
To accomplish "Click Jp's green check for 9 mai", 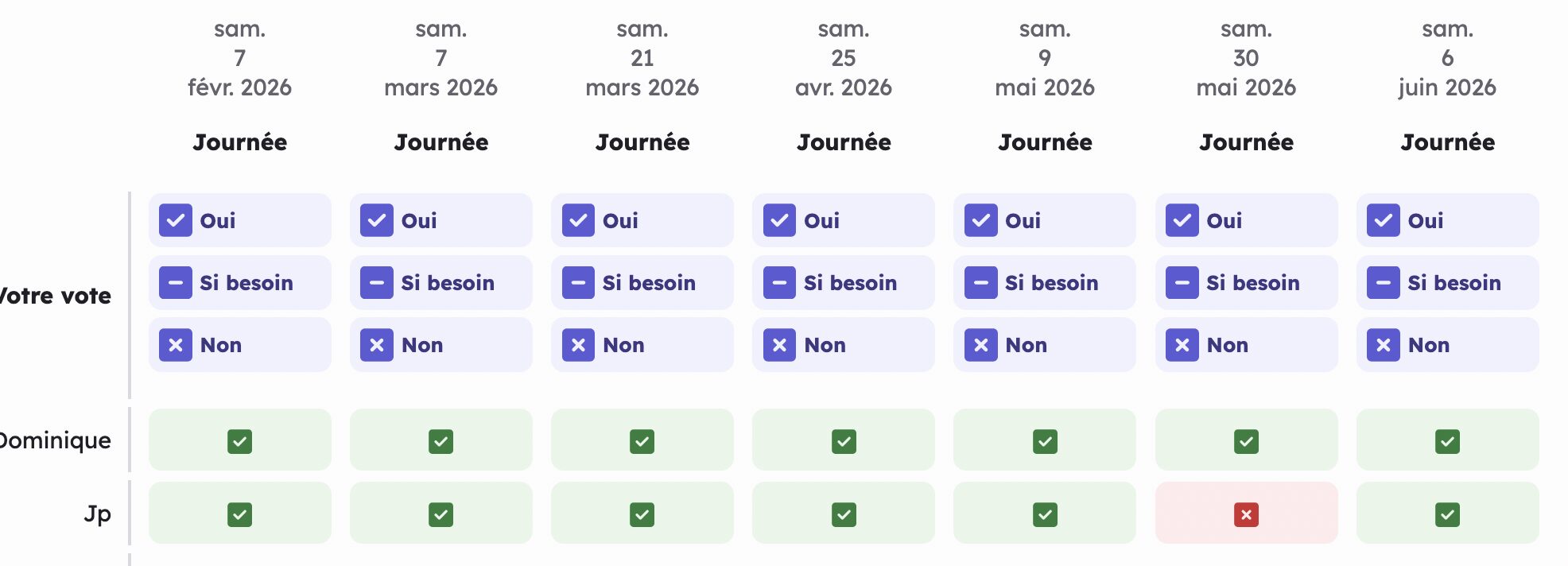I will pyautogui.click(x=1045, y=515).
